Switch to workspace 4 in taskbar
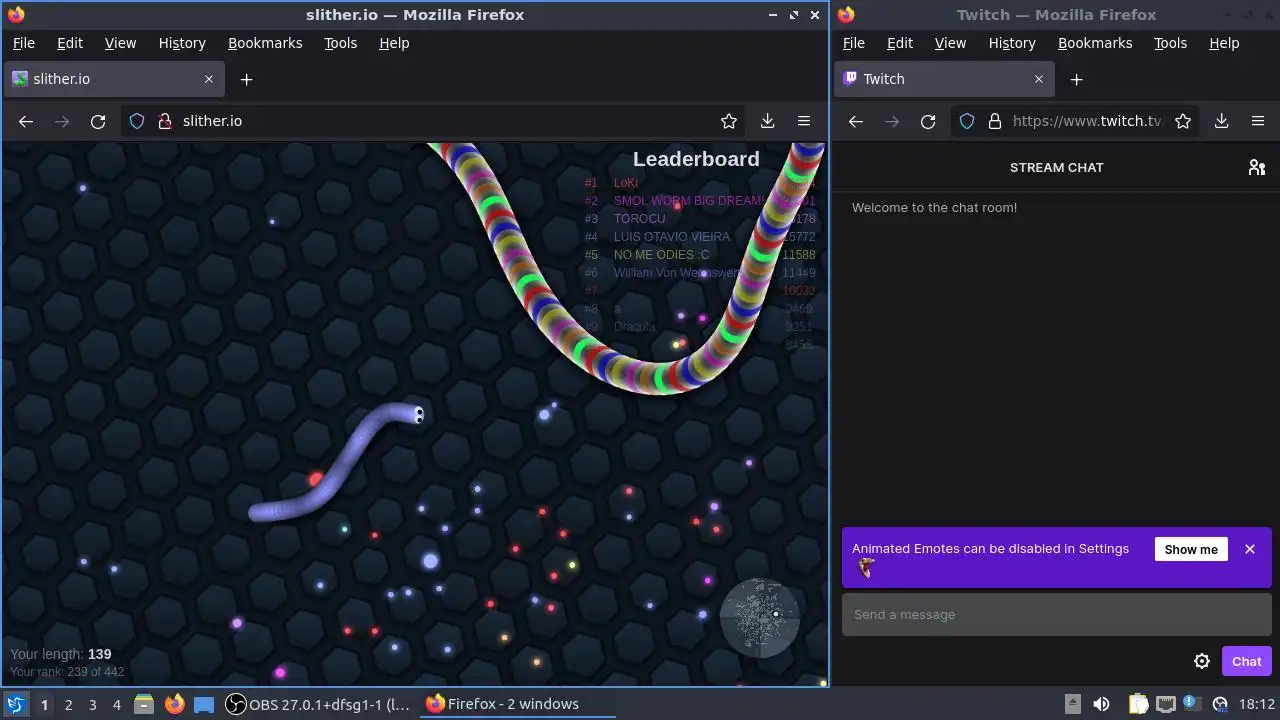 click(116, 704)
